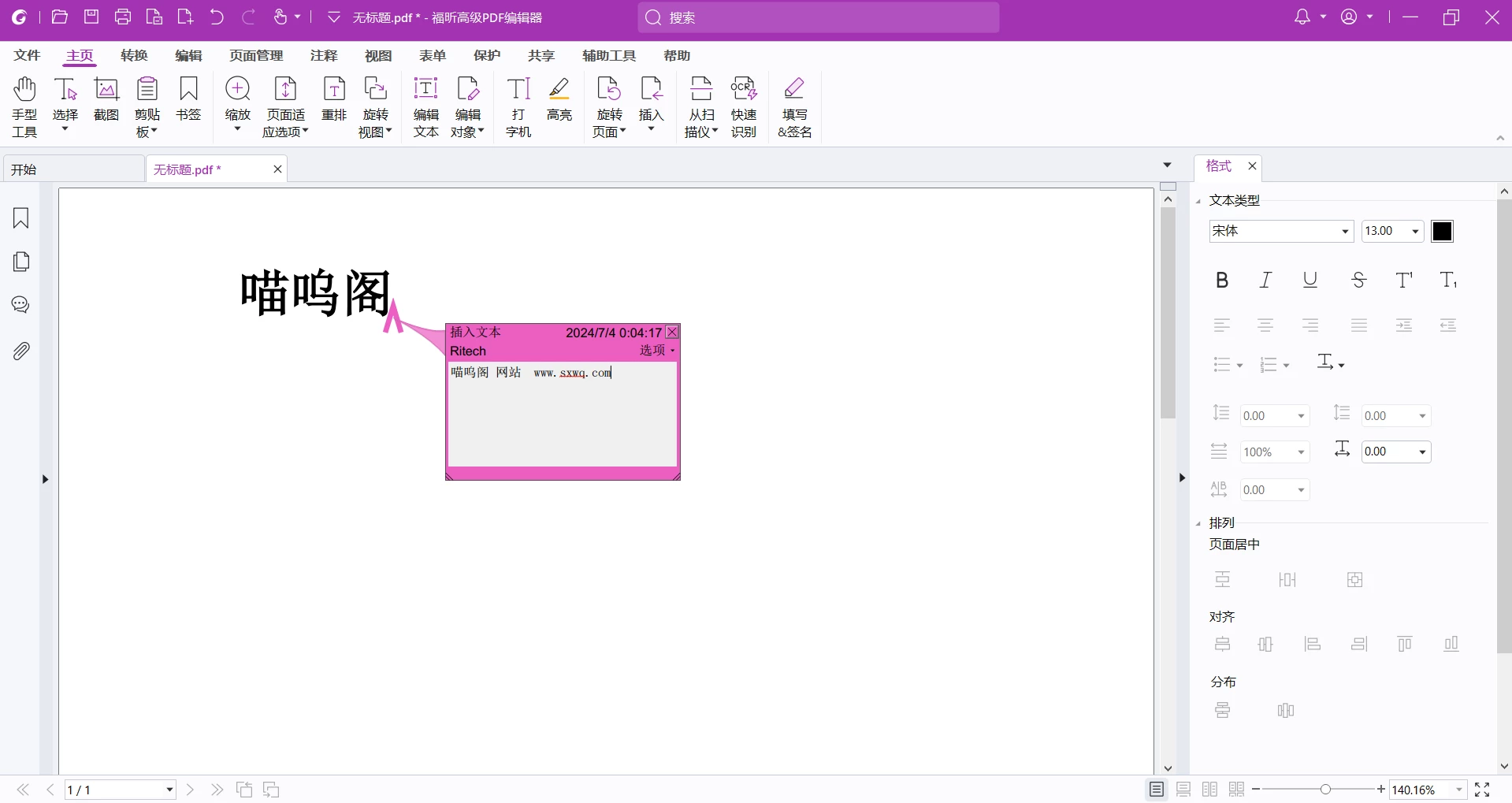Switch to the 保护 ribbon tab
The width and height of the screenshot is (1512, 803).
tap(487, 55)
